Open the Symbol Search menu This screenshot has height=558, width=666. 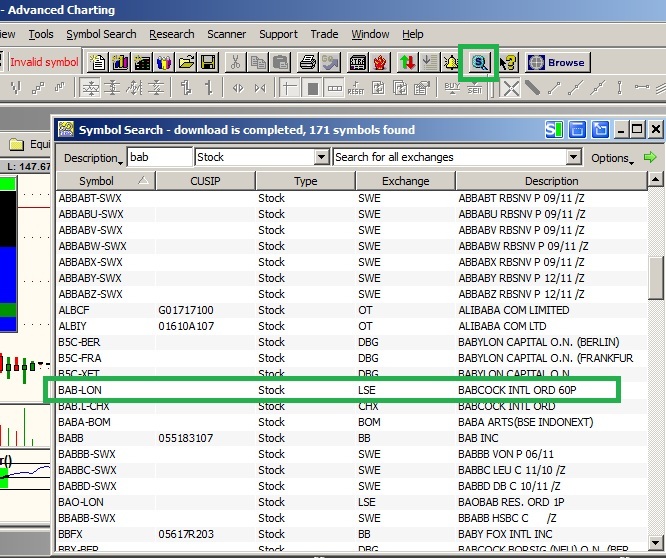[x=101, y=34]
